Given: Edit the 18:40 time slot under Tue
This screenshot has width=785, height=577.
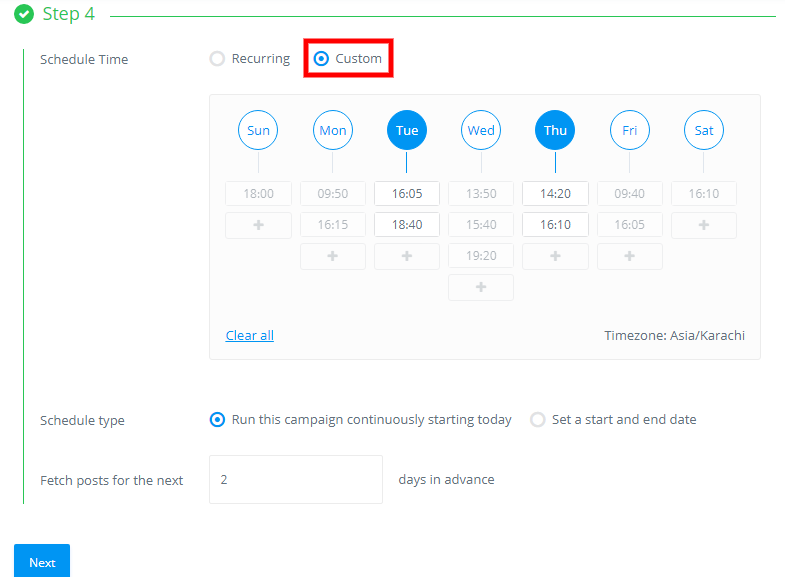Looking at the screenshot, I should pyautogui.click(x=407, y=225).
